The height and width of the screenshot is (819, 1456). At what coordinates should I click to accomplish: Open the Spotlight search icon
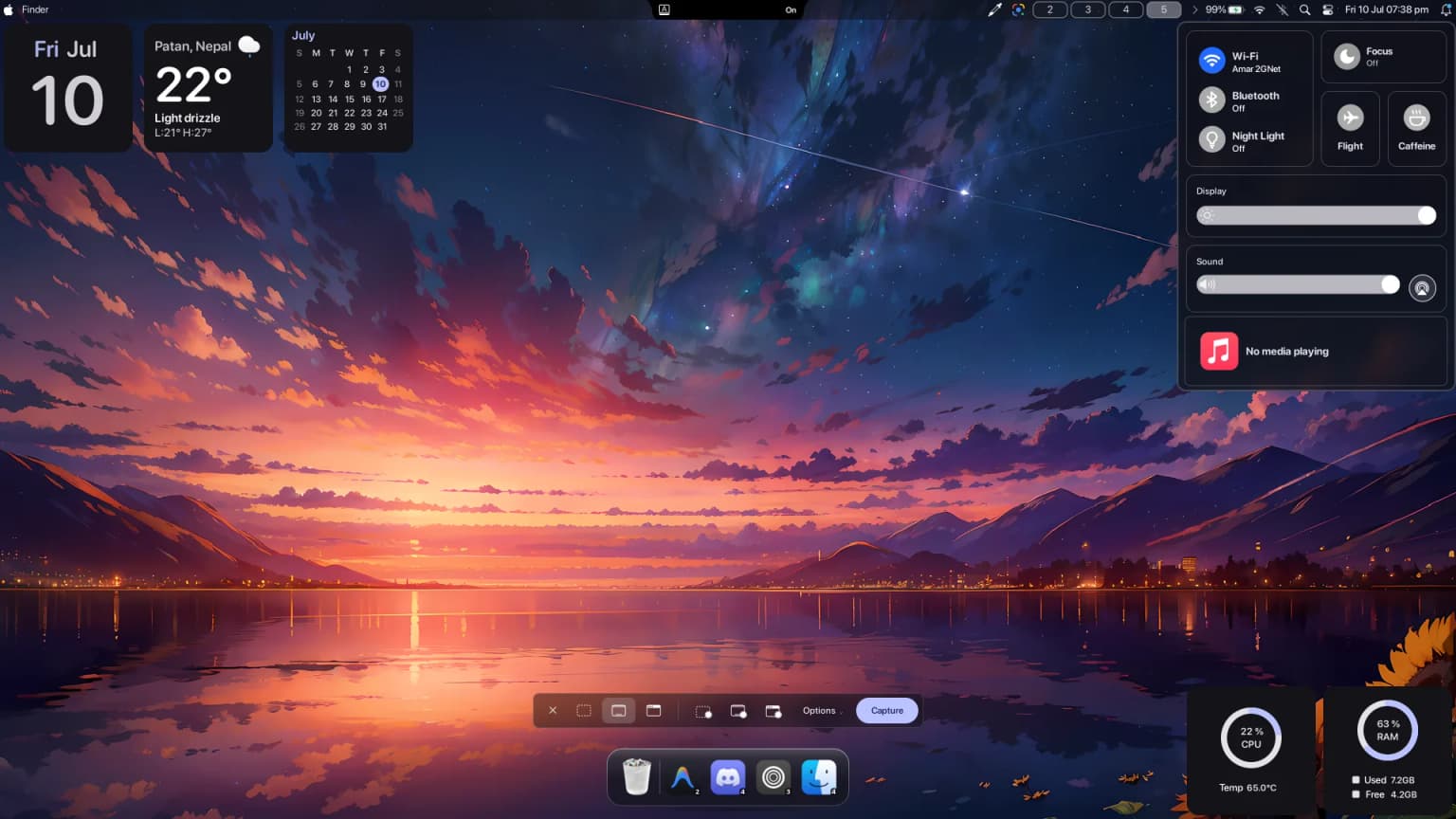tap(1304, 9)
